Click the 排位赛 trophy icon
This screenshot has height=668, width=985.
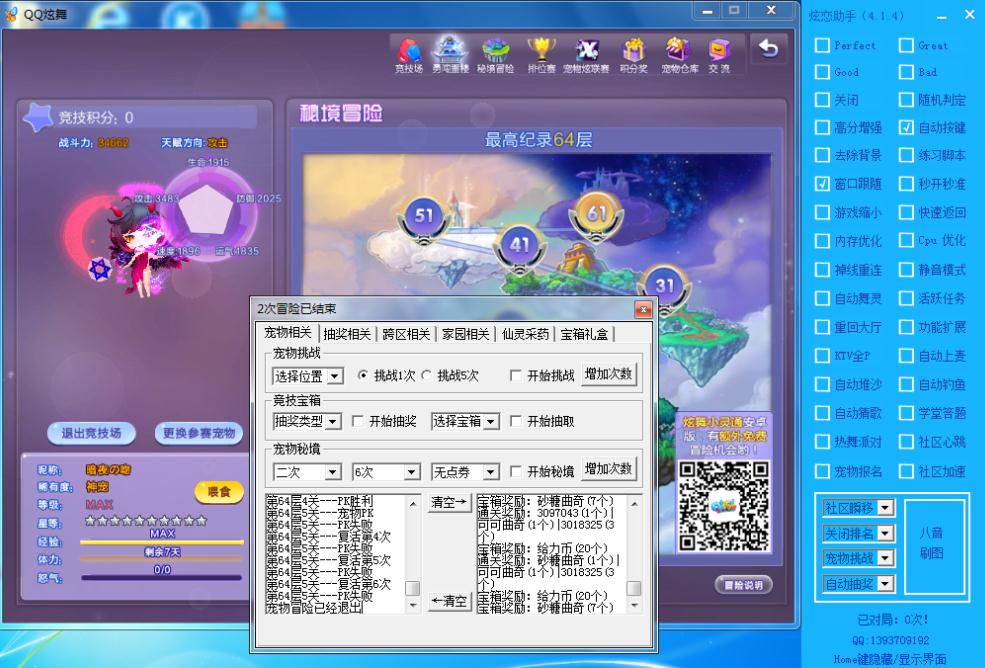point(540,54)
